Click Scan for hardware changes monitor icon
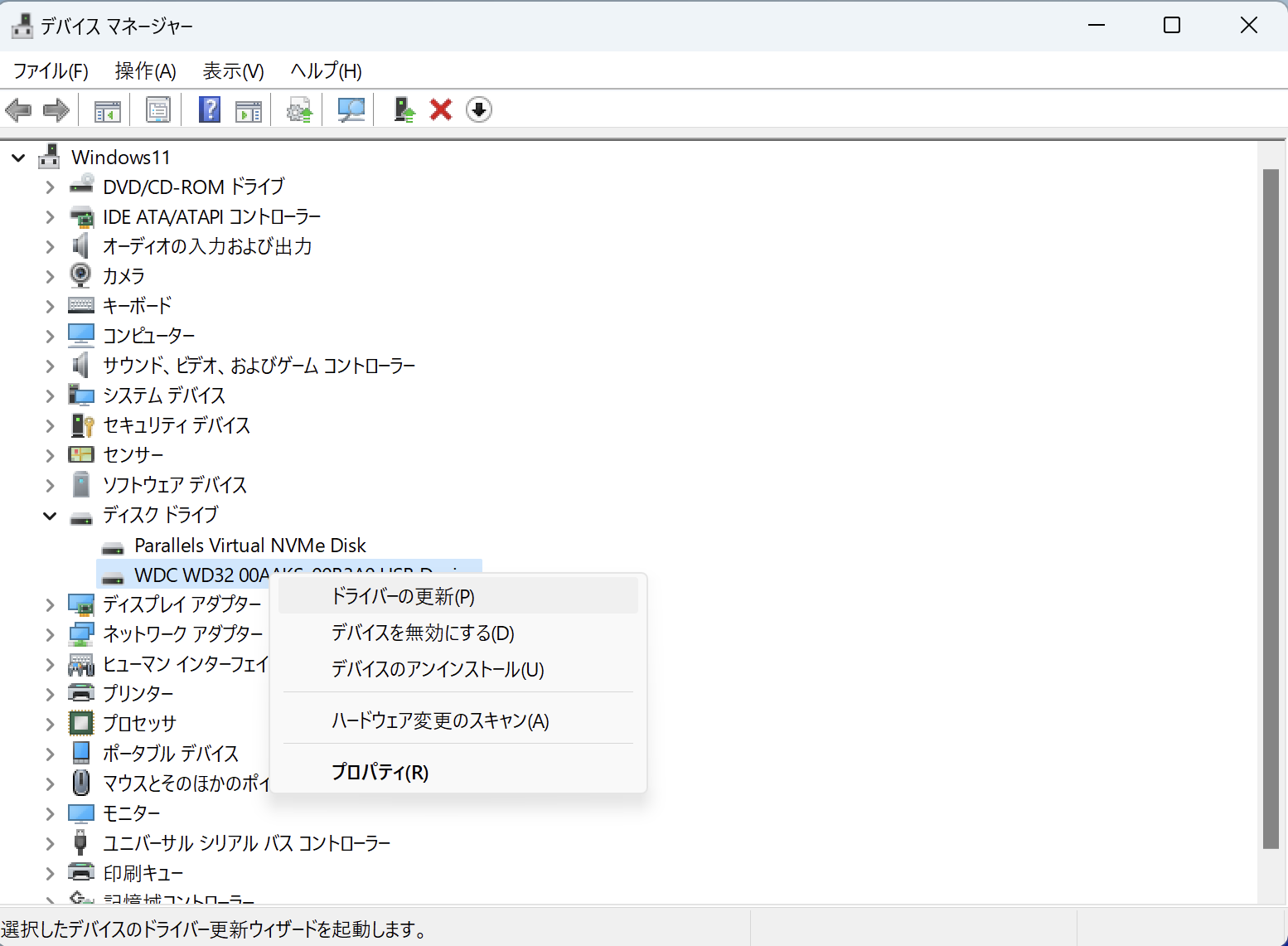 351,109
